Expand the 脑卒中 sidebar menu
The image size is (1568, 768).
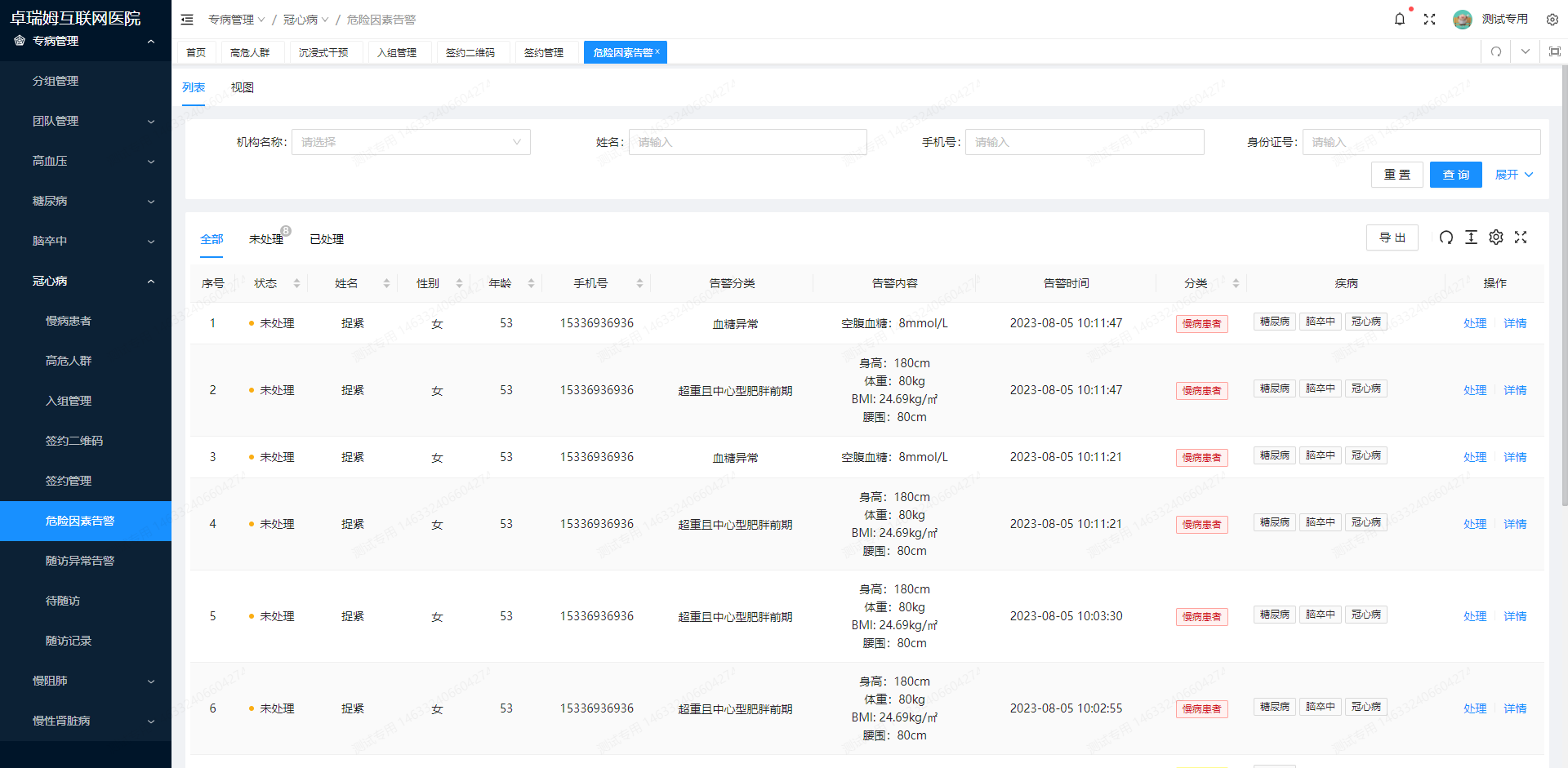click(x=86, y=241)
